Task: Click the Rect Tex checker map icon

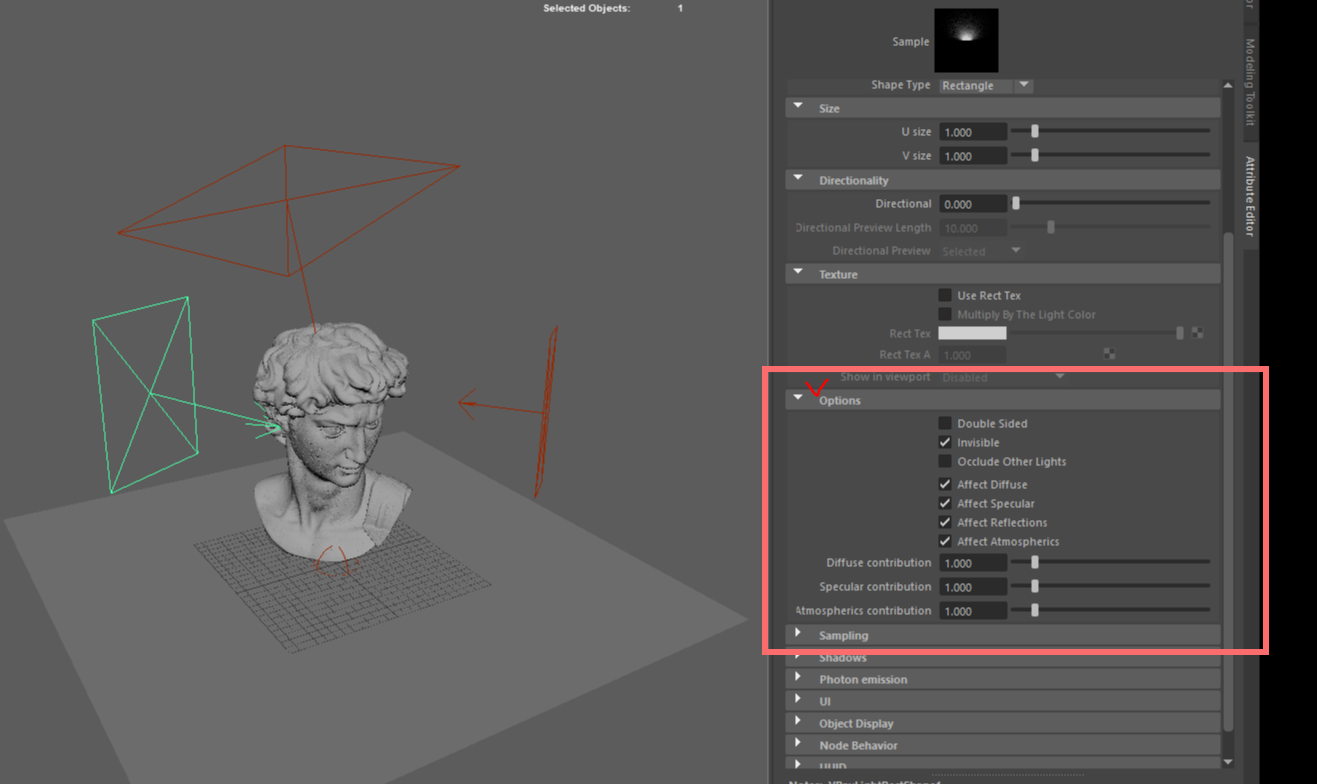Action: tap(1197, 333)
